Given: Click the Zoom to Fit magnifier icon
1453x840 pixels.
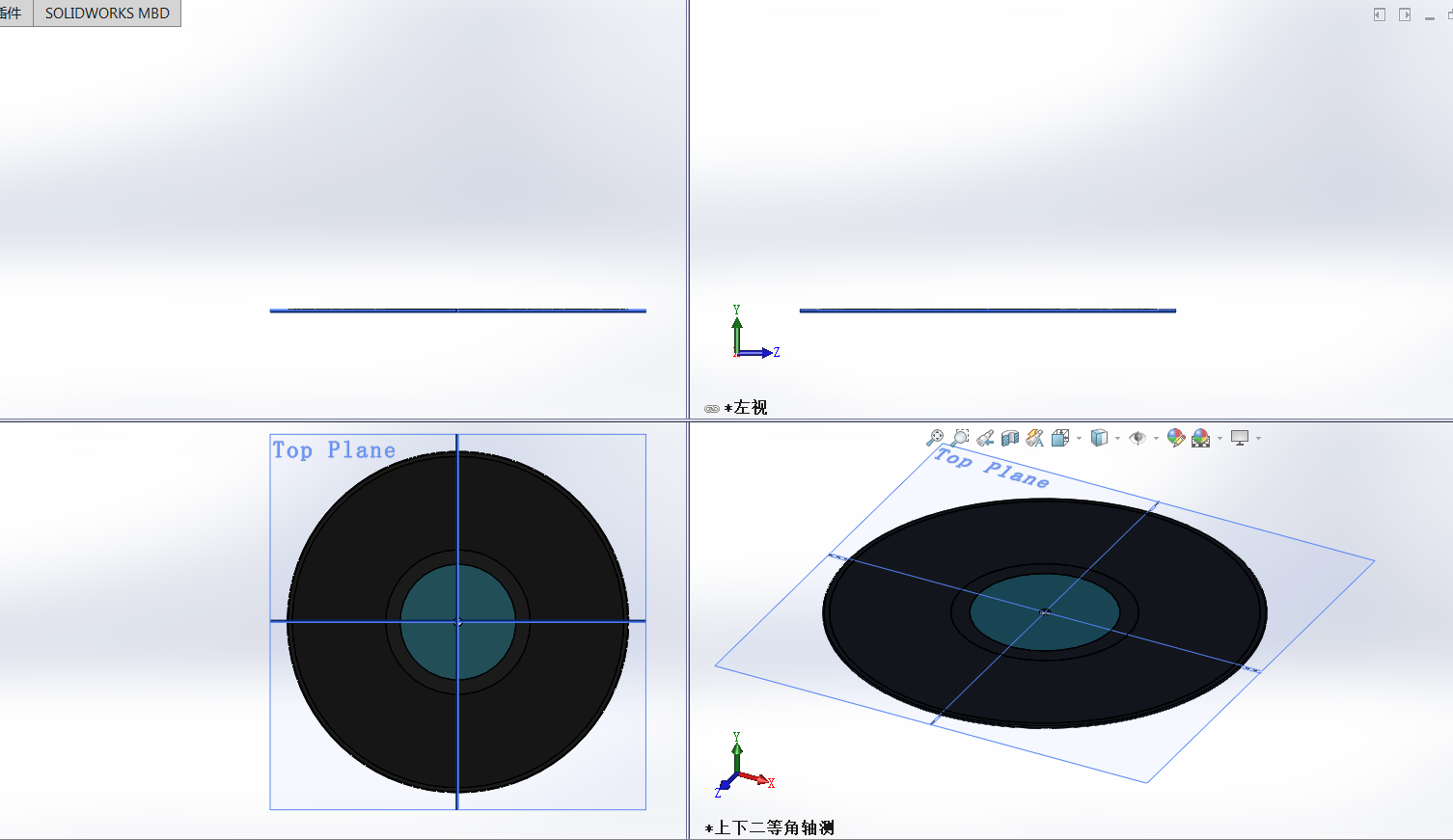Looking at the screenshot, I should point(934,438).
